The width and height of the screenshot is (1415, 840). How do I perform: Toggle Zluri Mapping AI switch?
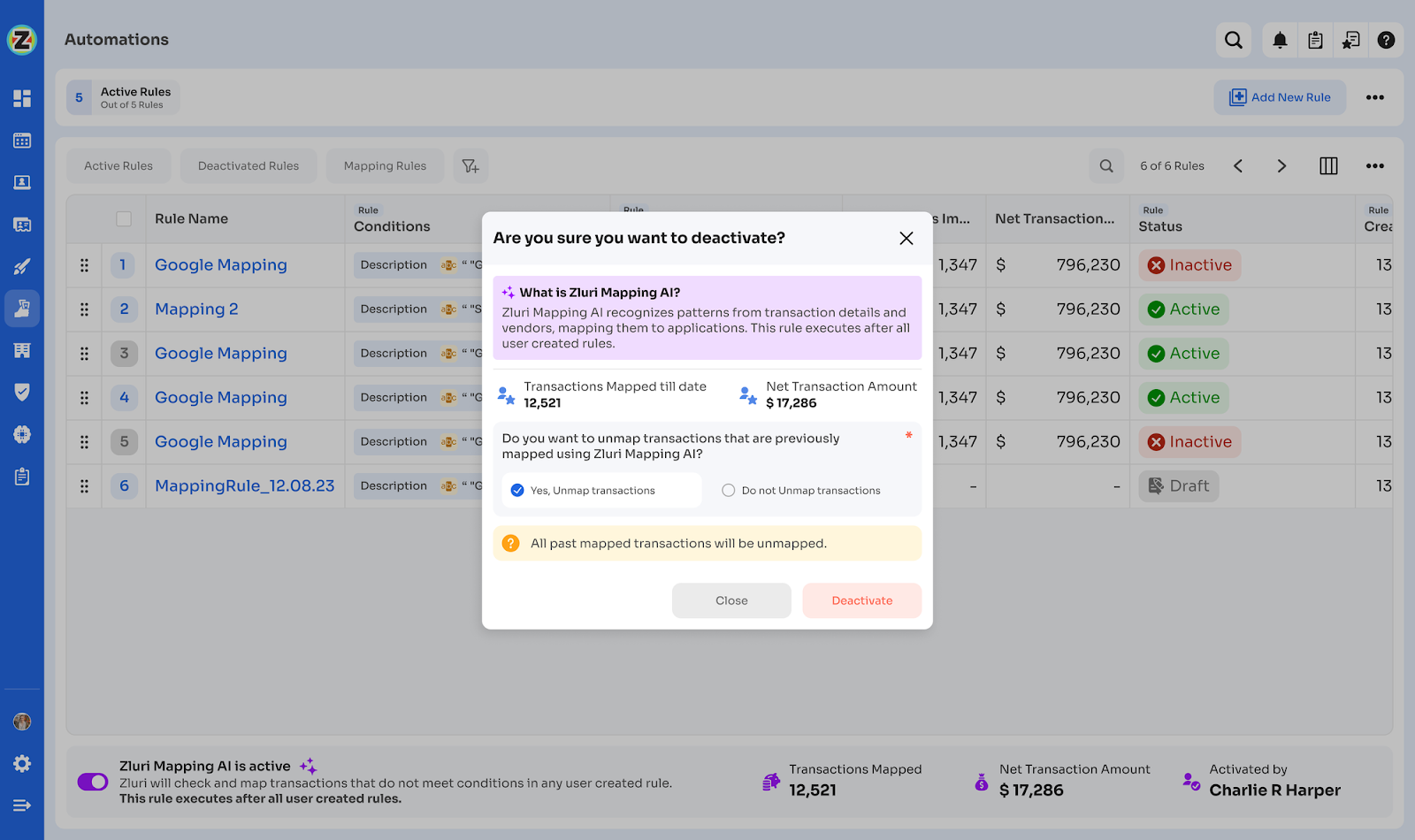click(93, 782)
